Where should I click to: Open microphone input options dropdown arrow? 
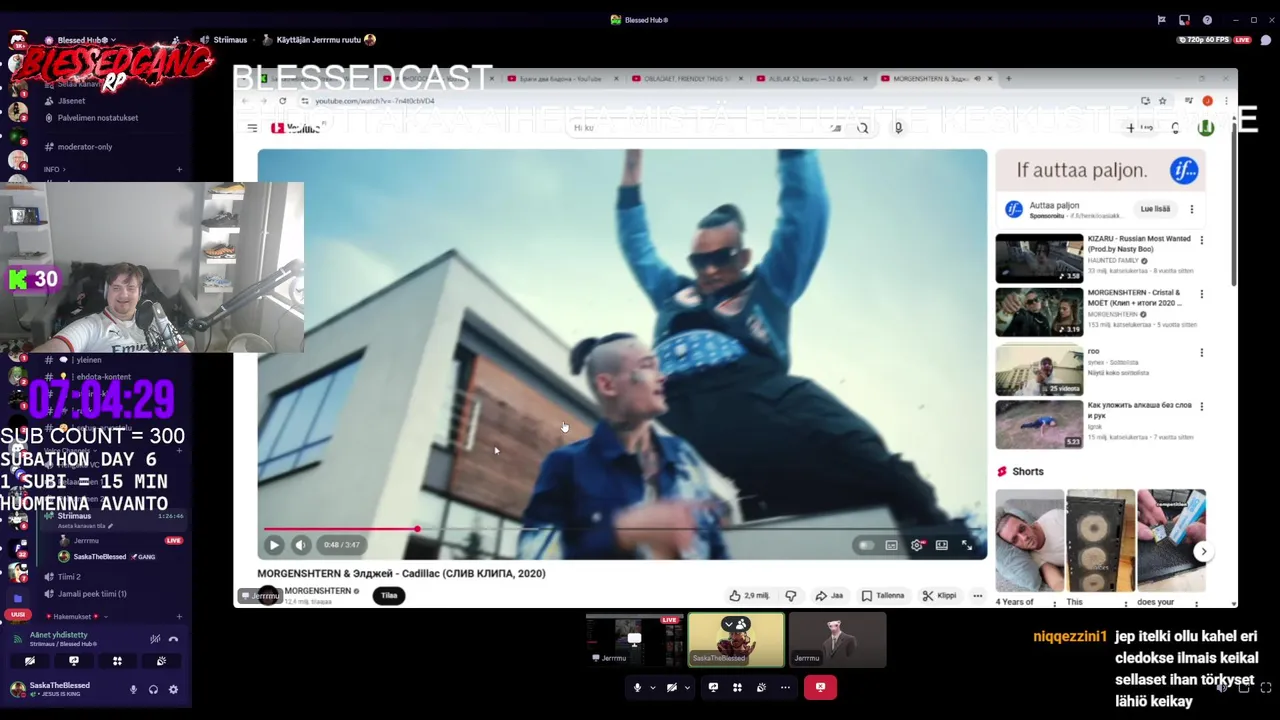(x=652, y=687)
